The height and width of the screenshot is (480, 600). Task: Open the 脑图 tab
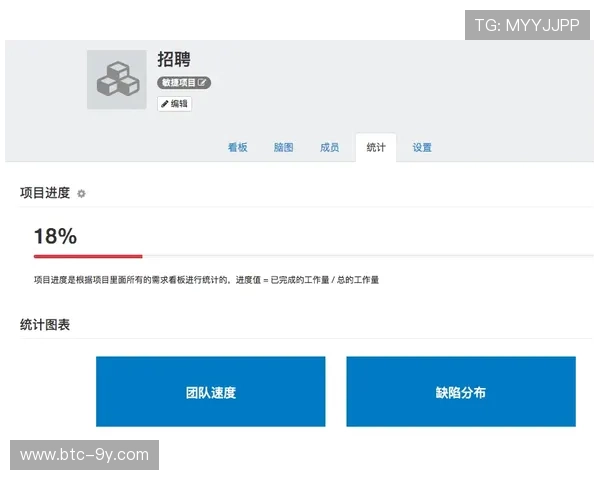tap(284, 147)
